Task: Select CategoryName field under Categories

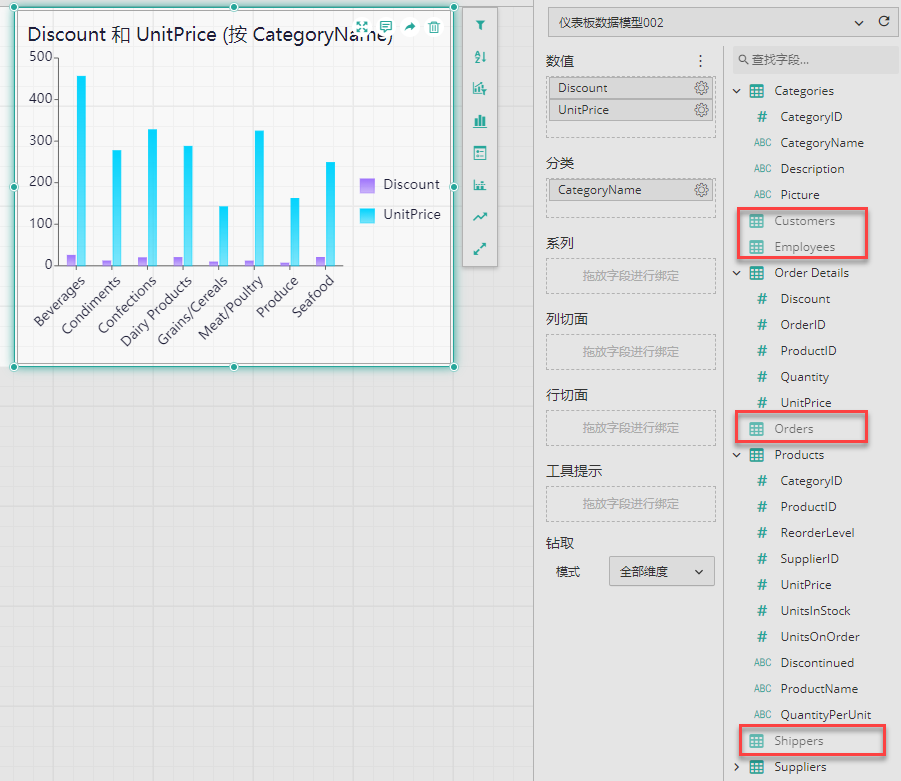Action: (821, 143)
